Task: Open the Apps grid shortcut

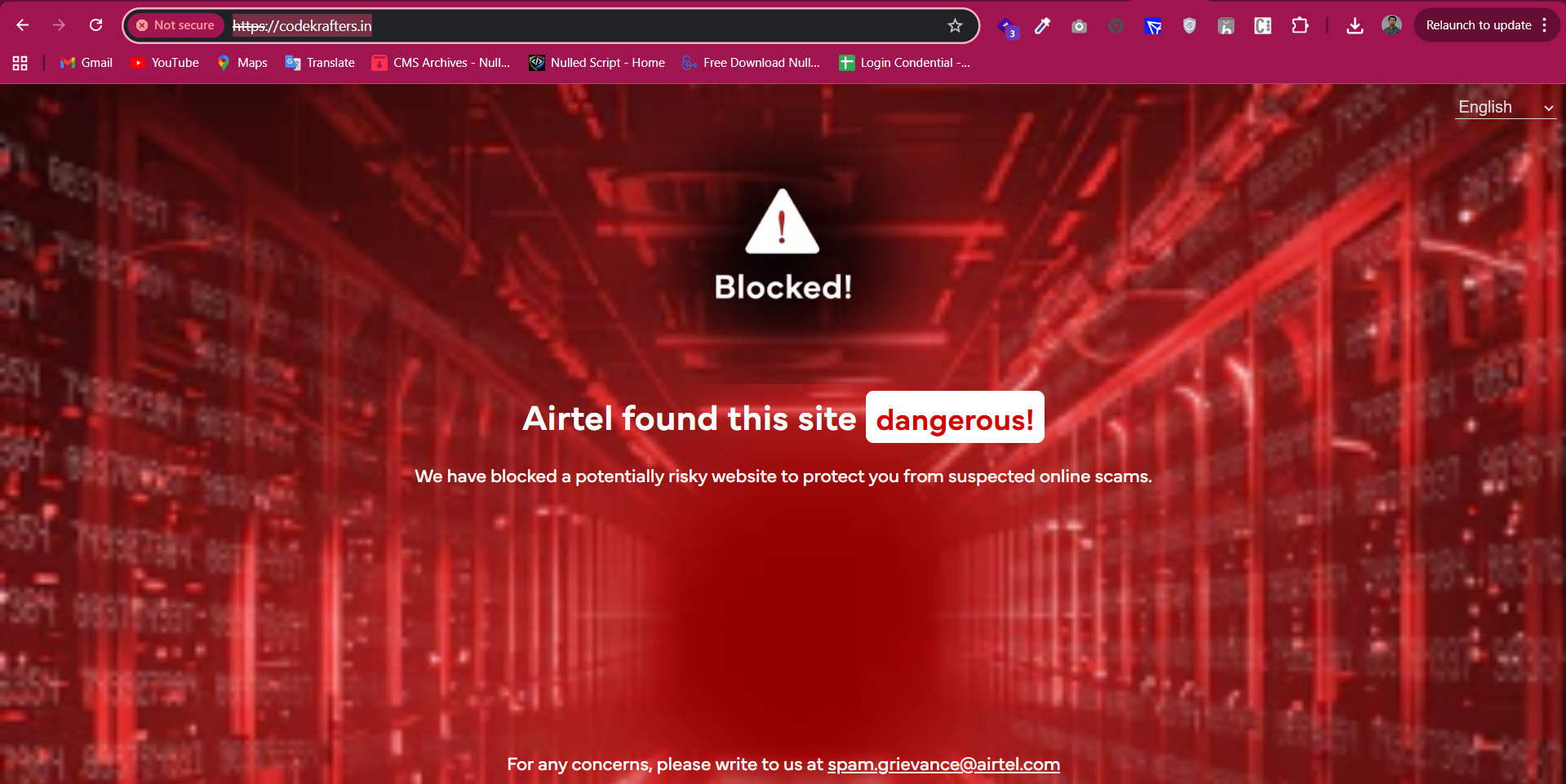Action: point(20,63)
